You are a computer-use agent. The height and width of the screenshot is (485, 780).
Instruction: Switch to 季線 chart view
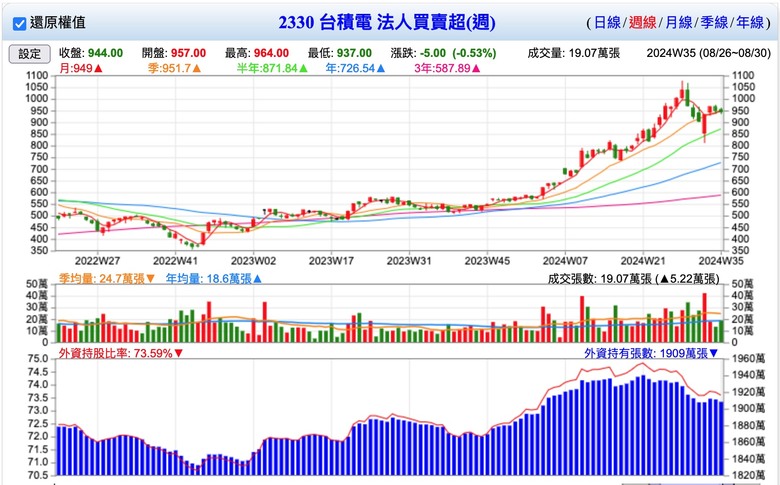tap(714, 22)
